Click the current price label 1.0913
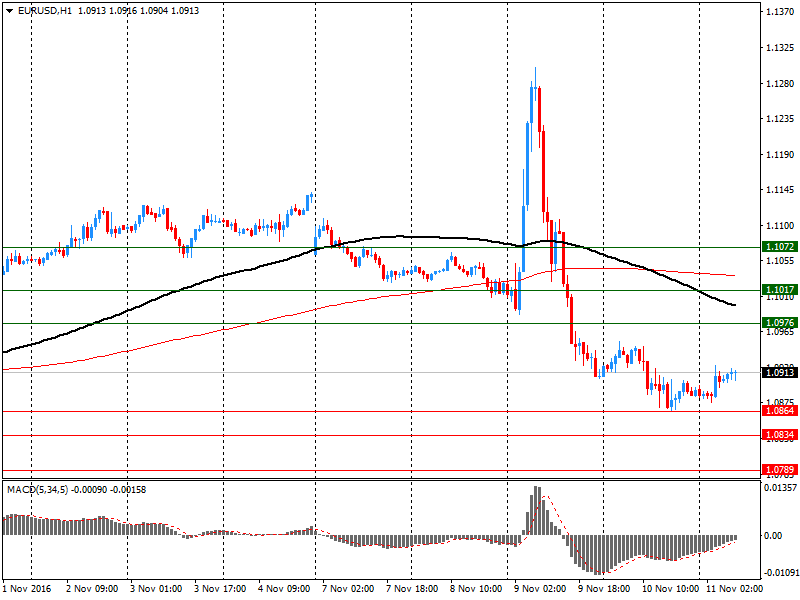 tap(780, 372)
